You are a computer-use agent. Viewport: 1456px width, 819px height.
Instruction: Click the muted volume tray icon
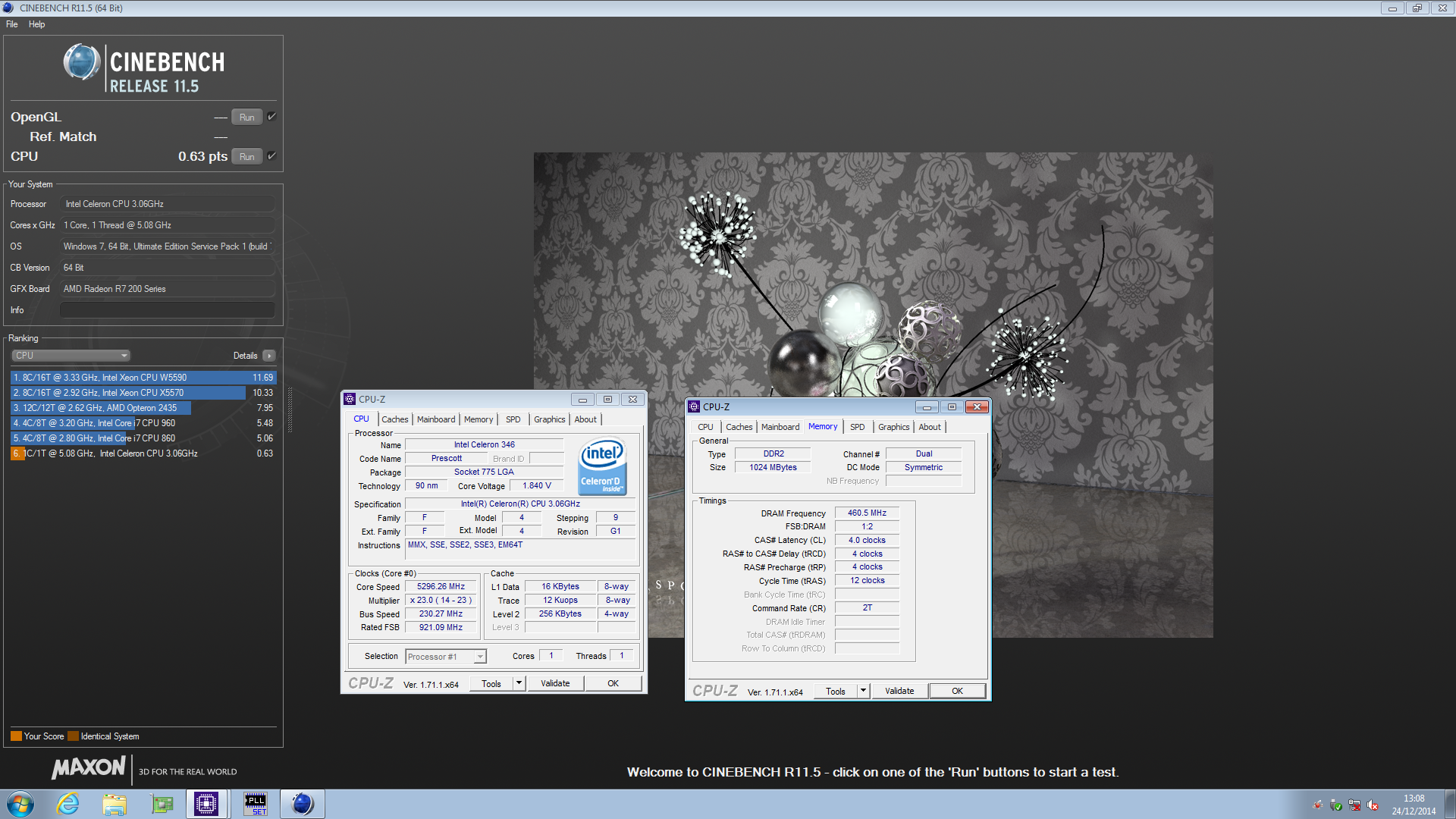pyautogui.click(x=1373, y=805)
